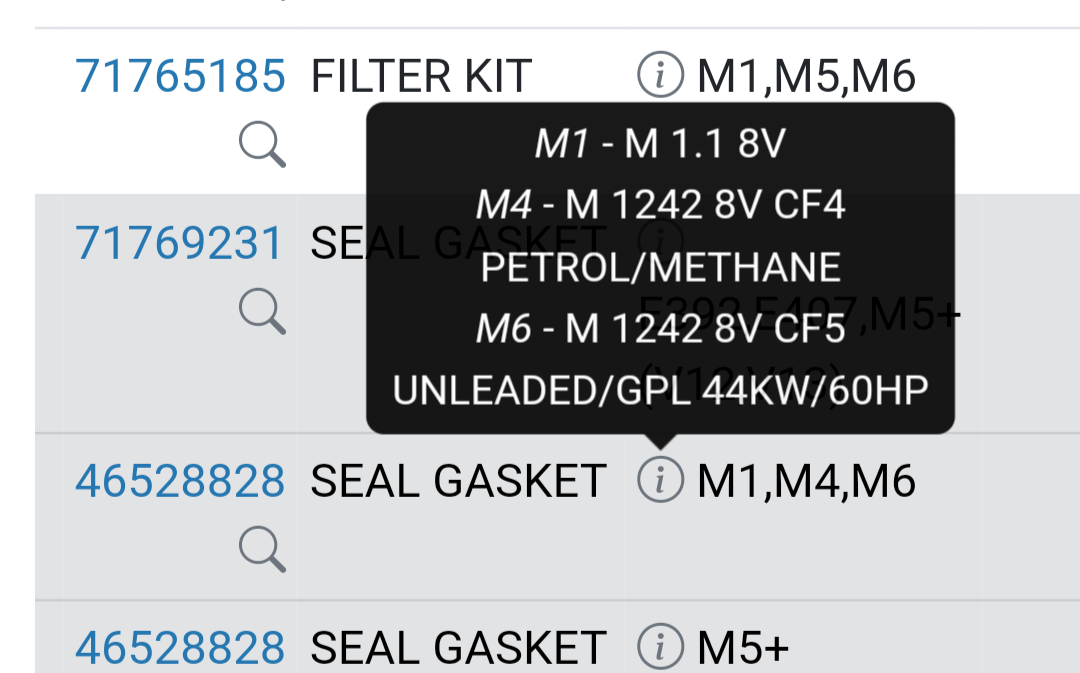Click SEAL GASKET text beside 71769231

click(458, 243)
